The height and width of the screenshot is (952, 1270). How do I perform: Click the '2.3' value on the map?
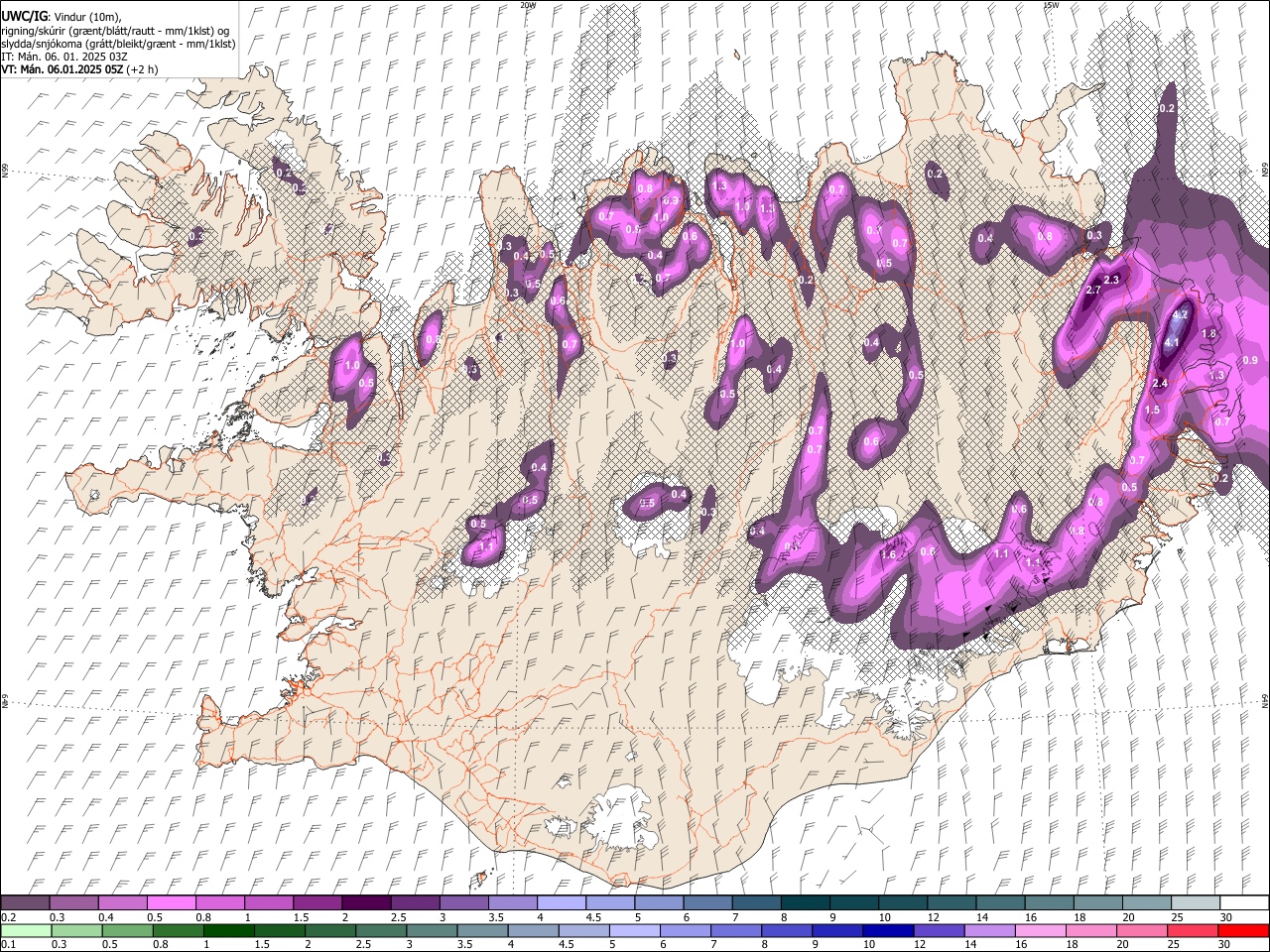coord(1111,280)
